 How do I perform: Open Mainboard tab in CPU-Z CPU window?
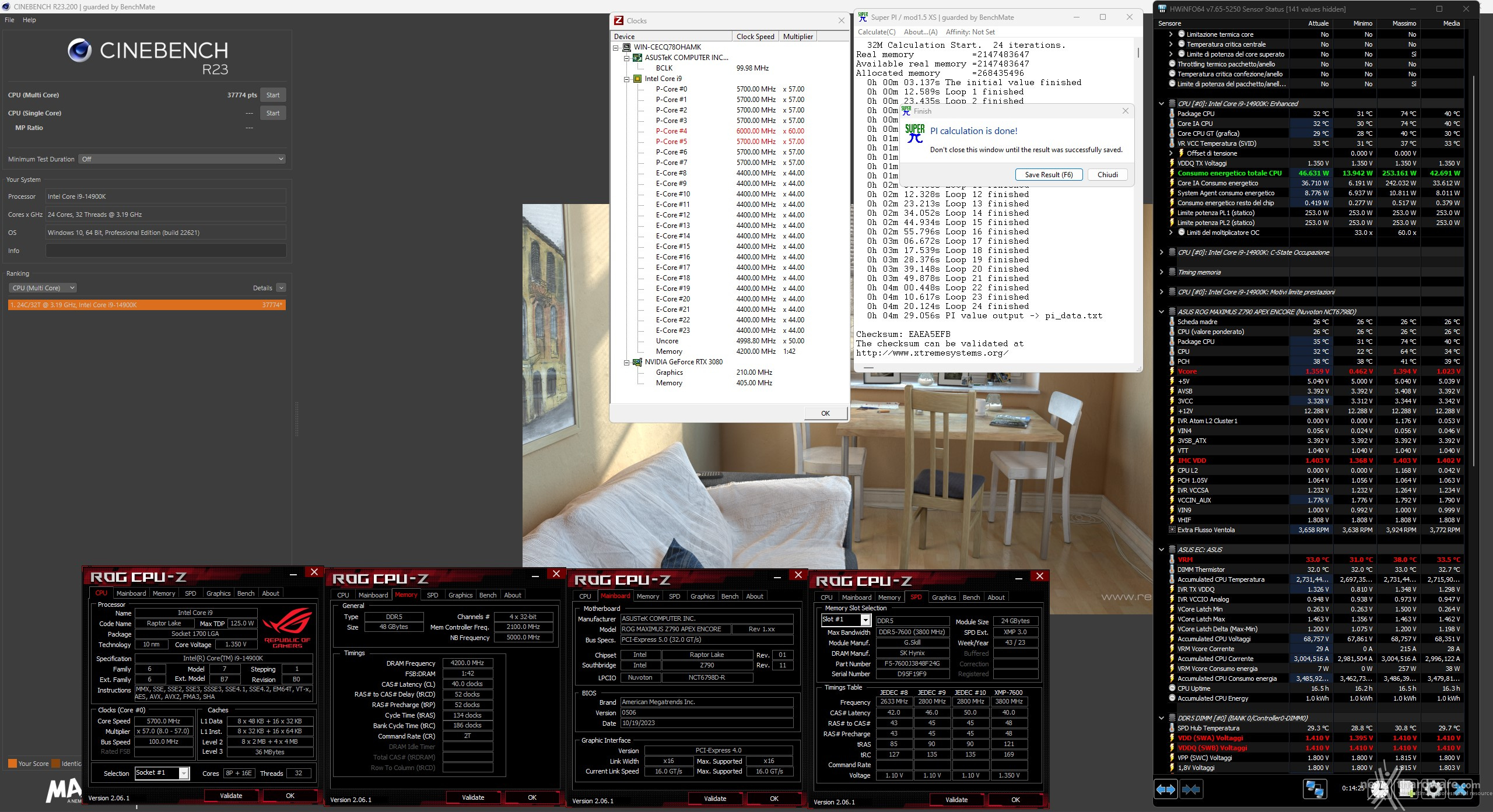click(131, 593)
